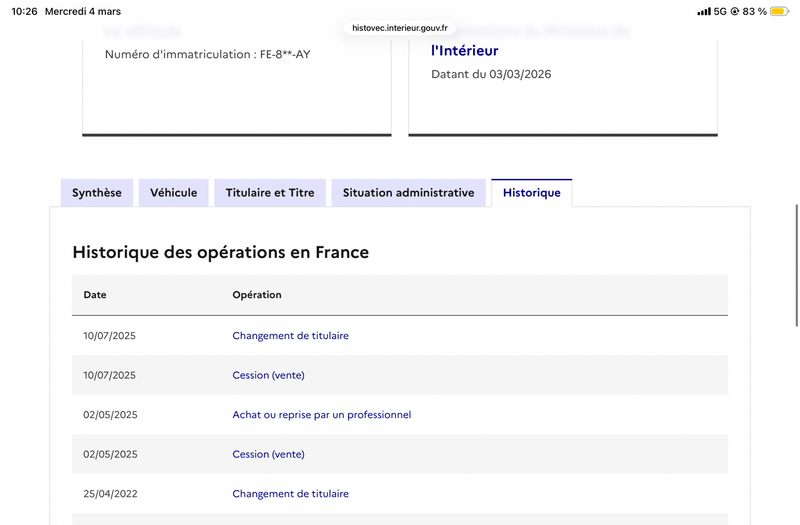Switch to the Véhicule tab
This screenshot has width=800, height=525.
tap(173, 193)
